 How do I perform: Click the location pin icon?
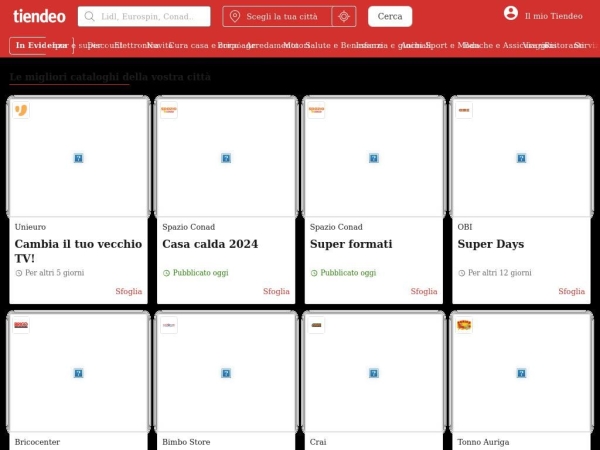click(235, 16)
